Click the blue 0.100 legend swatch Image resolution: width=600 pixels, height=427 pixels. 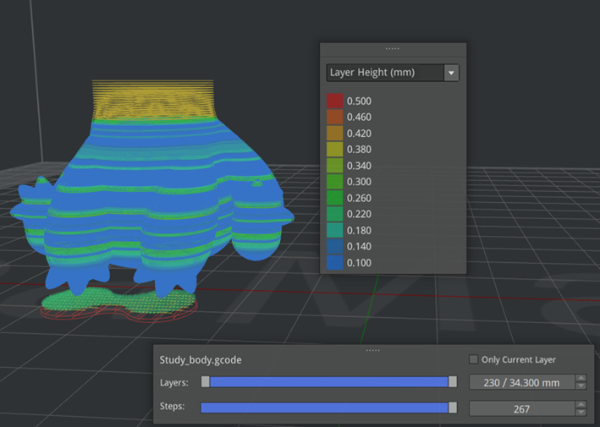click(335, 260)
